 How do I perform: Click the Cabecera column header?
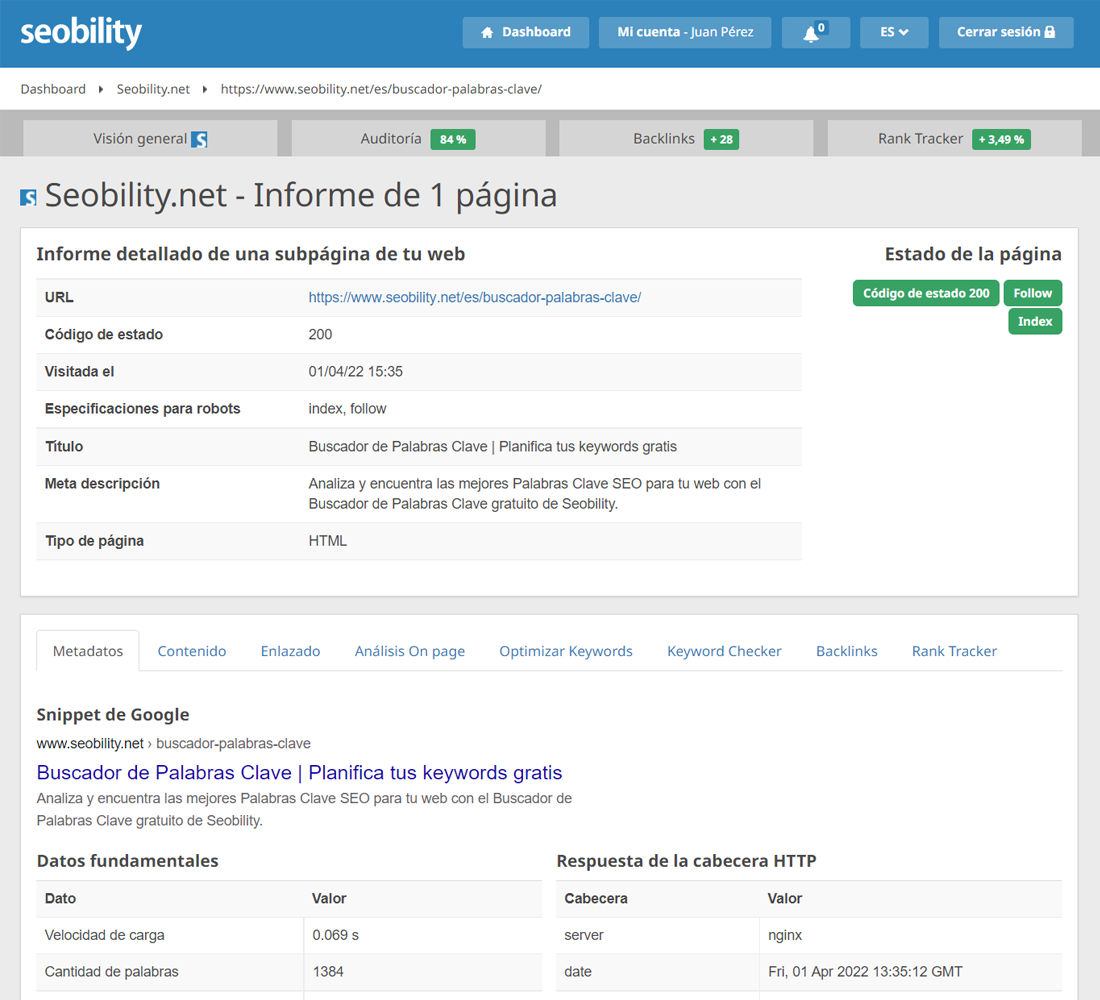tap(596, 898)
